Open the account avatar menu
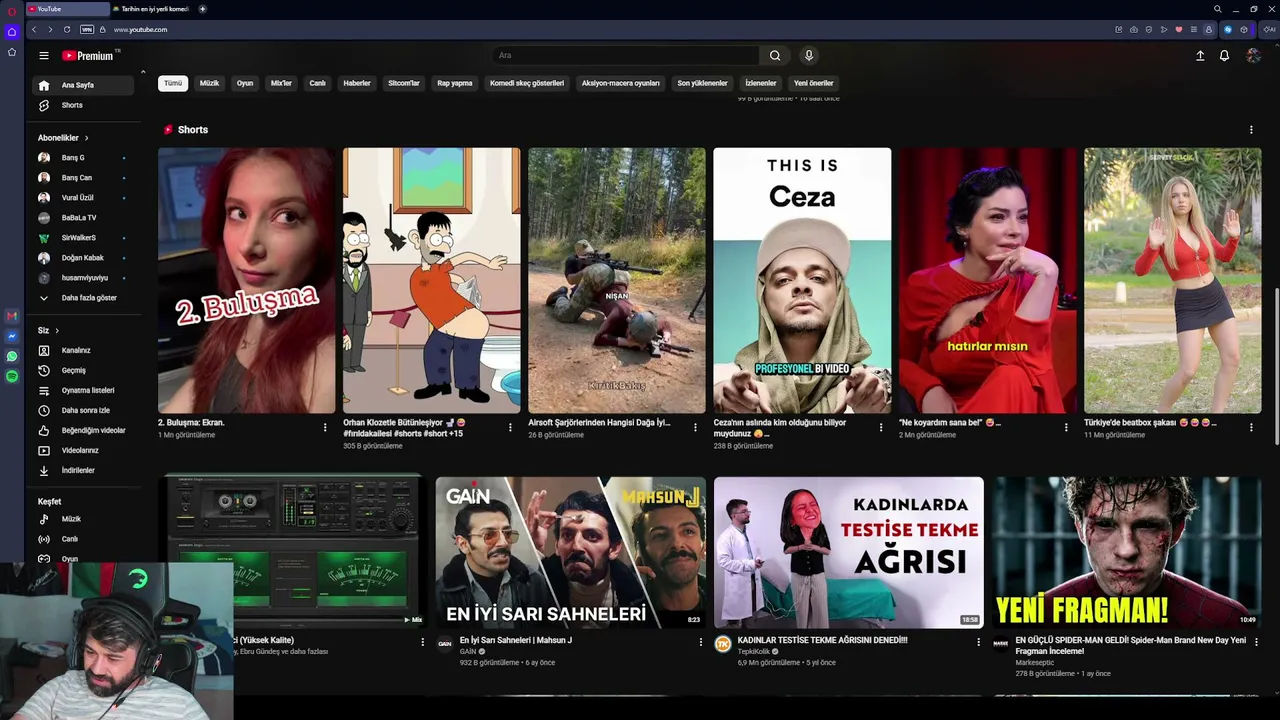 tap(1253, 56)
